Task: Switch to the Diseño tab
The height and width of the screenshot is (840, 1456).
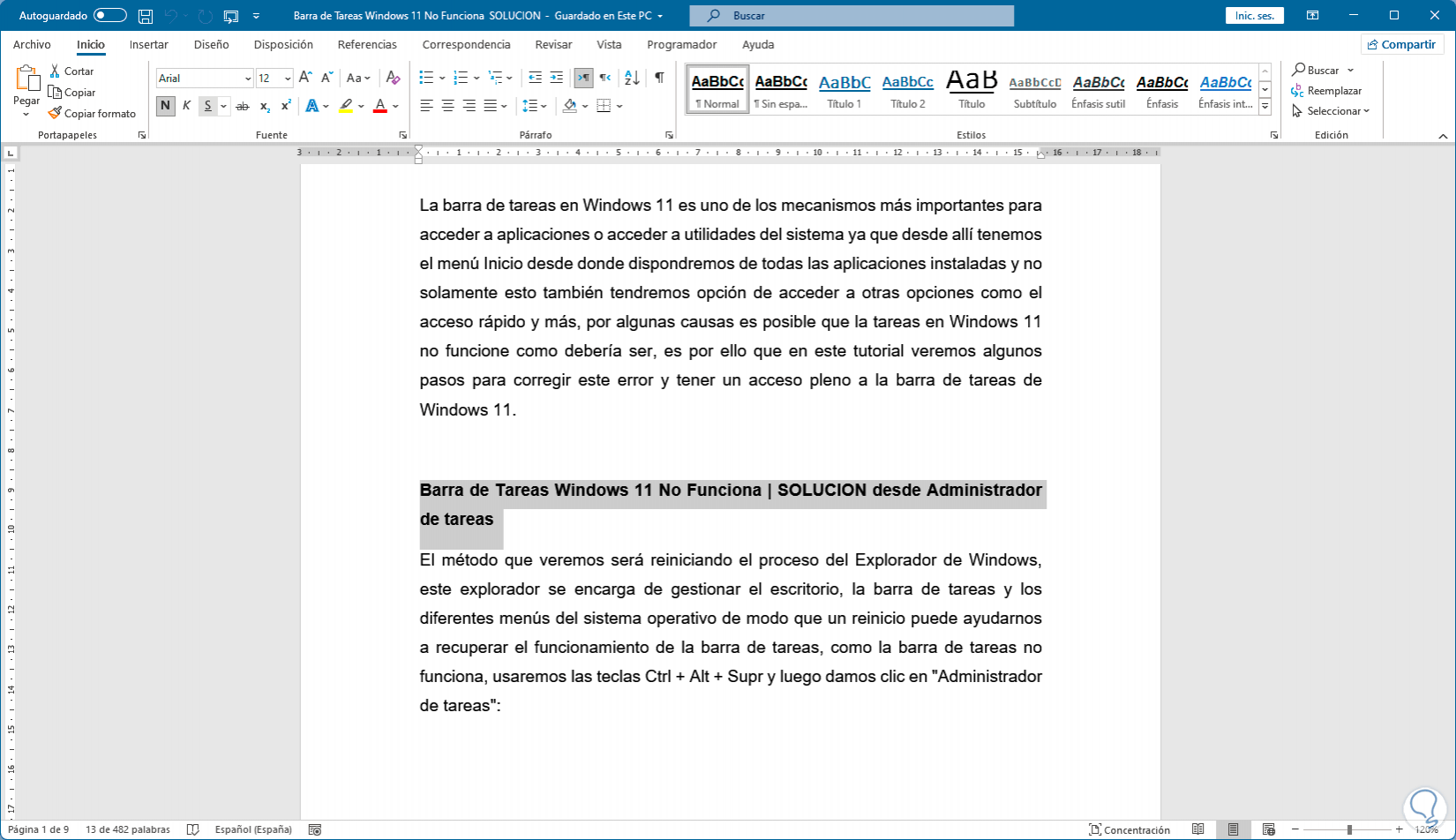Action: click(212, 44)
